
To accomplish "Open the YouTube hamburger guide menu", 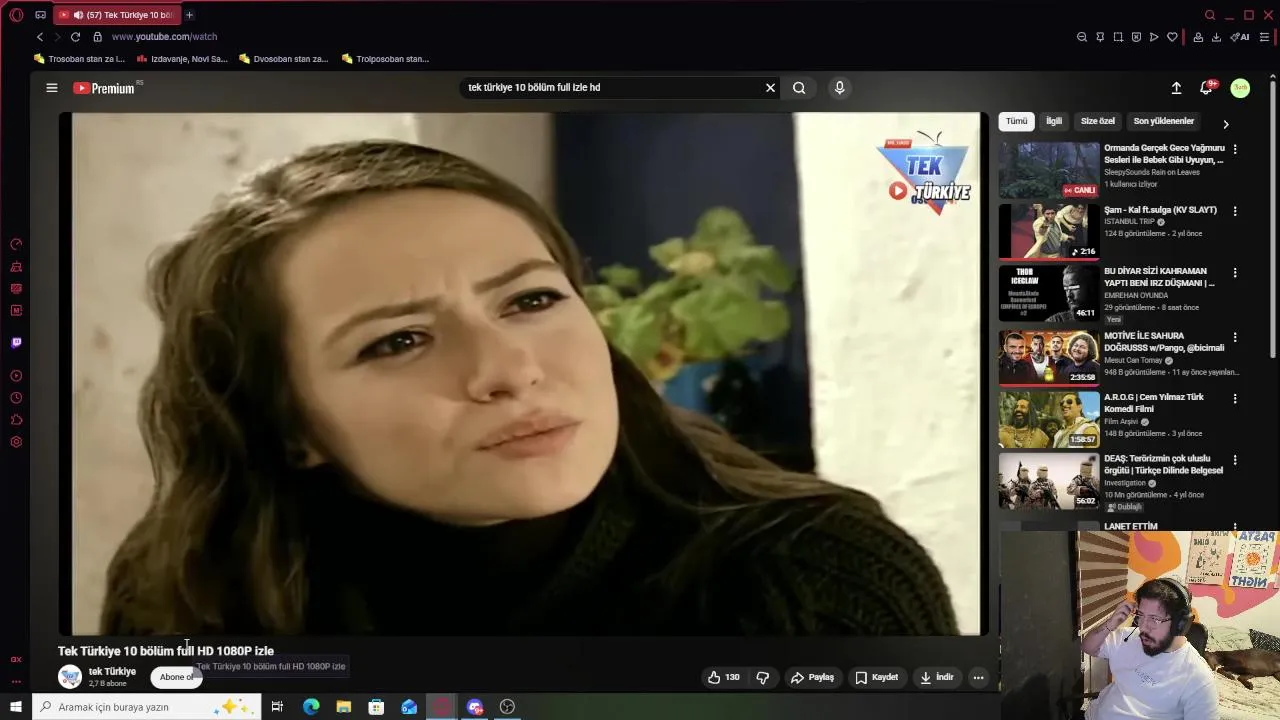I will click(52, 88).
